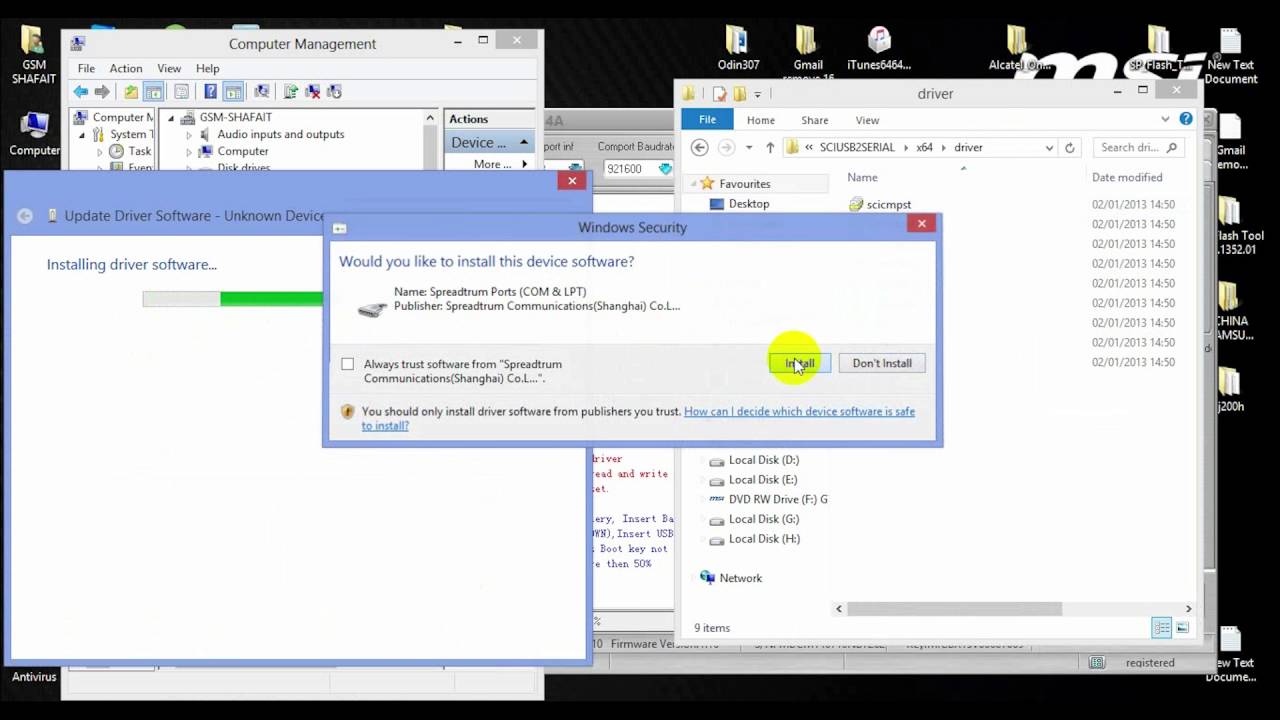Collapse the Device Manager actions section
Viewport: 1280px width, 720px height.
[x=523, y=143]
